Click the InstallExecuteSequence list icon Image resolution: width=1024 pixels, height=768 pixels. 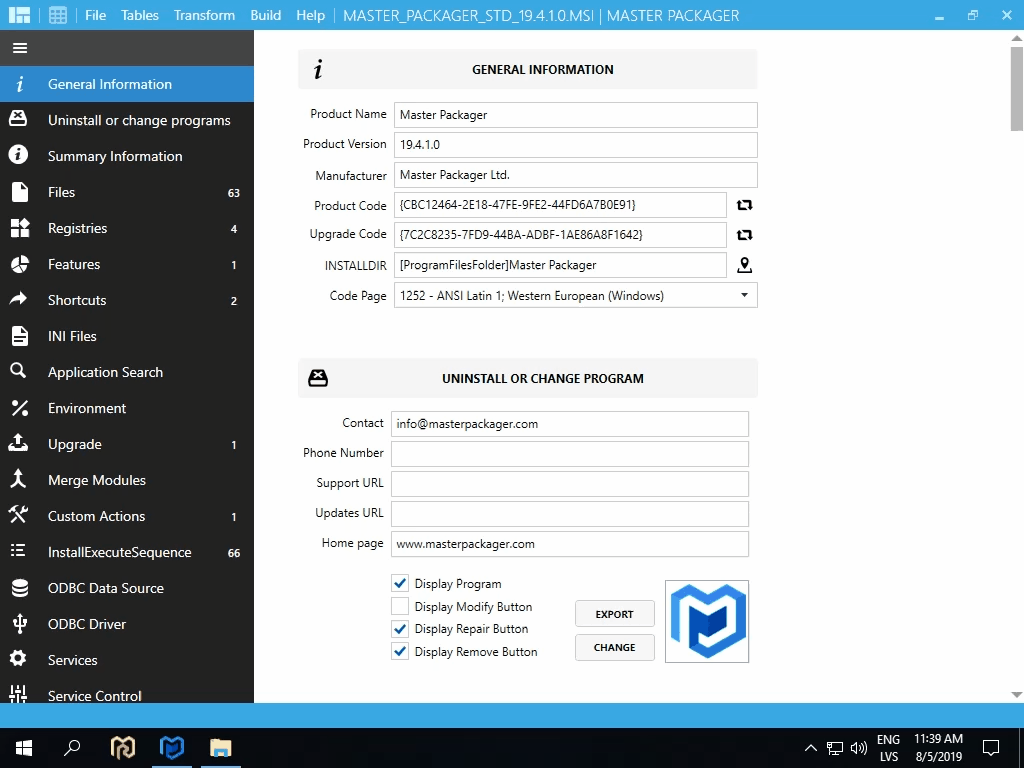18,551
